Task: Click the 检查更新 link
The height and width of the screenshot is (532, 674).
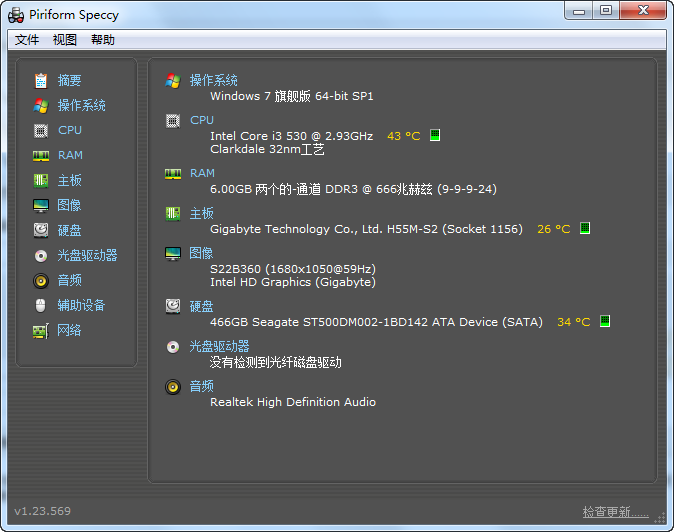Action: click(616, 512)
